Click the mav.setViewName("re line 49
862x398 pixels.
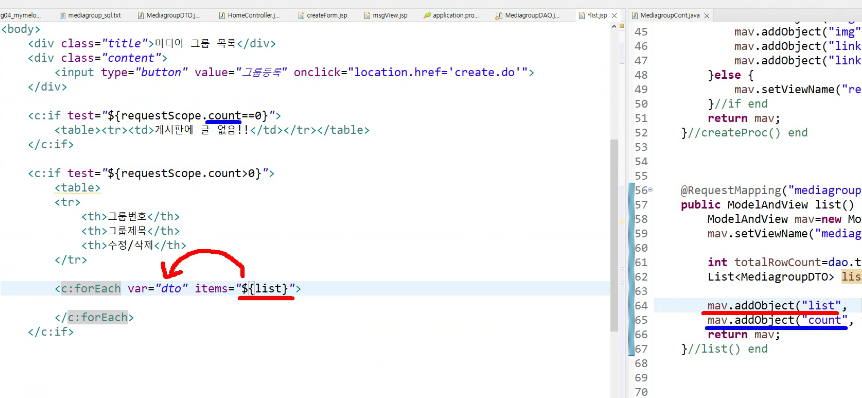(798, 89)
